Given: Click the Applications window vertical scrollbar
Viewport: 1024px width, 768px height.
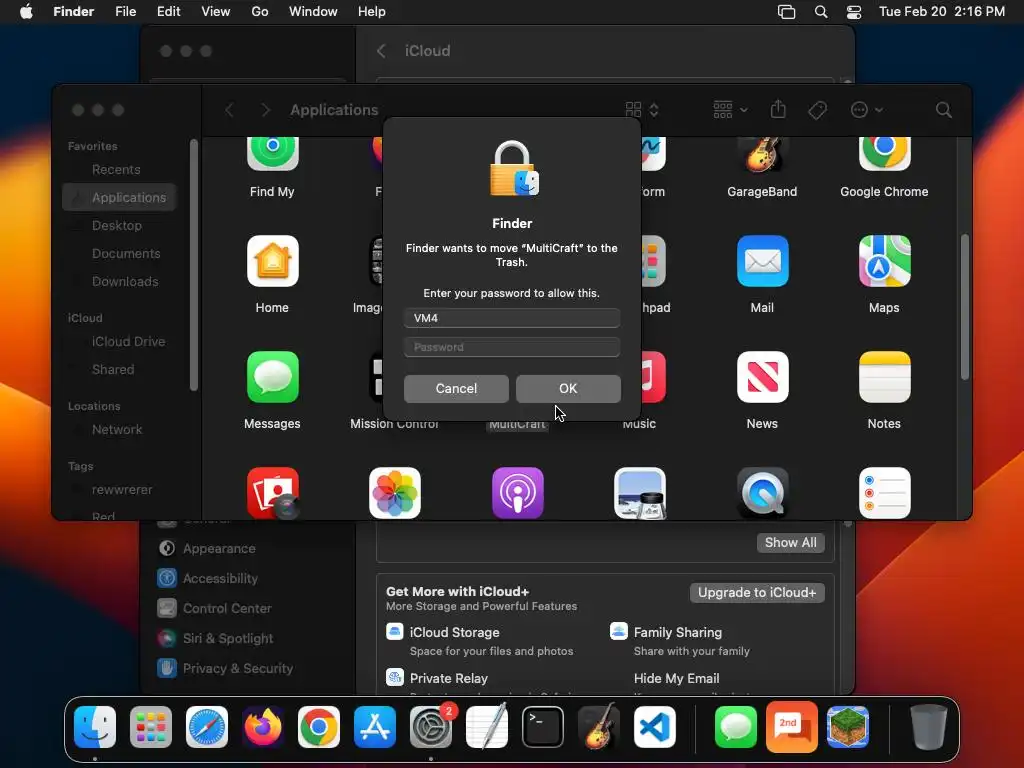Looking at the screenshot, I should pos(965,307).
